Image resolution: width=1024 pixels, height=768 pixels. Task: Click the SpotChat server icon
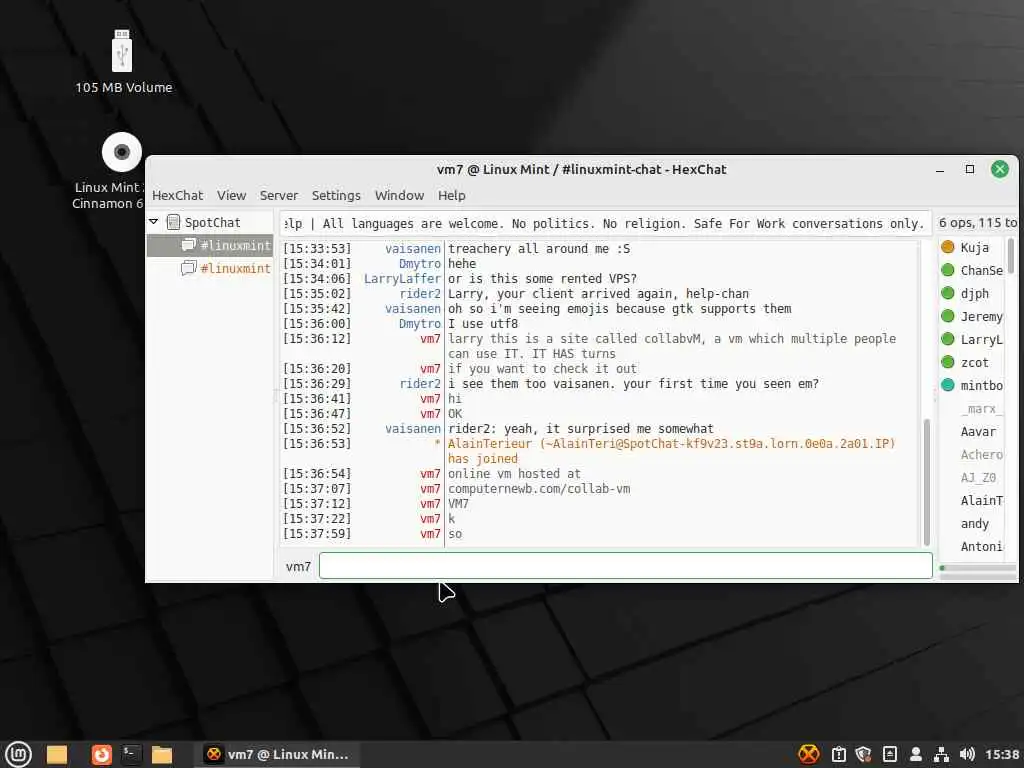(173, 222)
